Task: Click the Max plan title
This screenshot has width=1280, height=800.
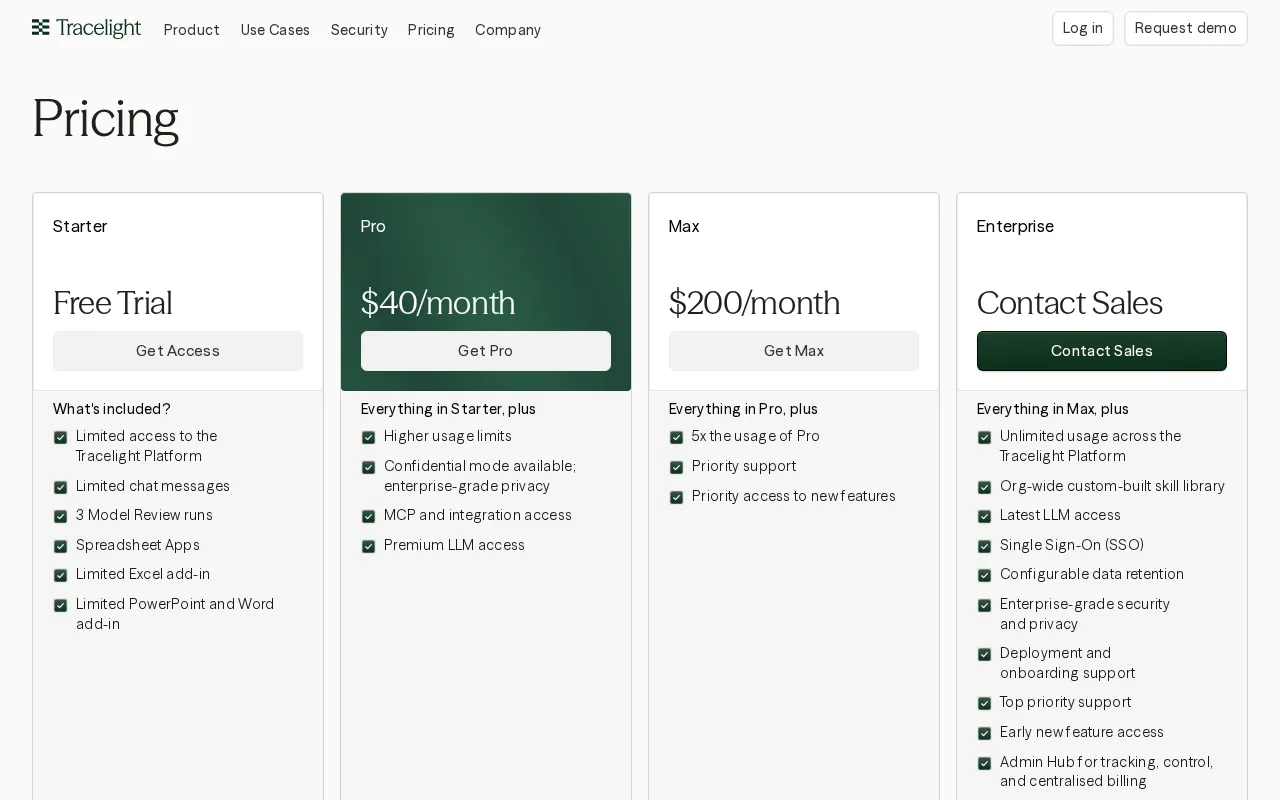Action: pyautogui.click(x=684, y=226)
